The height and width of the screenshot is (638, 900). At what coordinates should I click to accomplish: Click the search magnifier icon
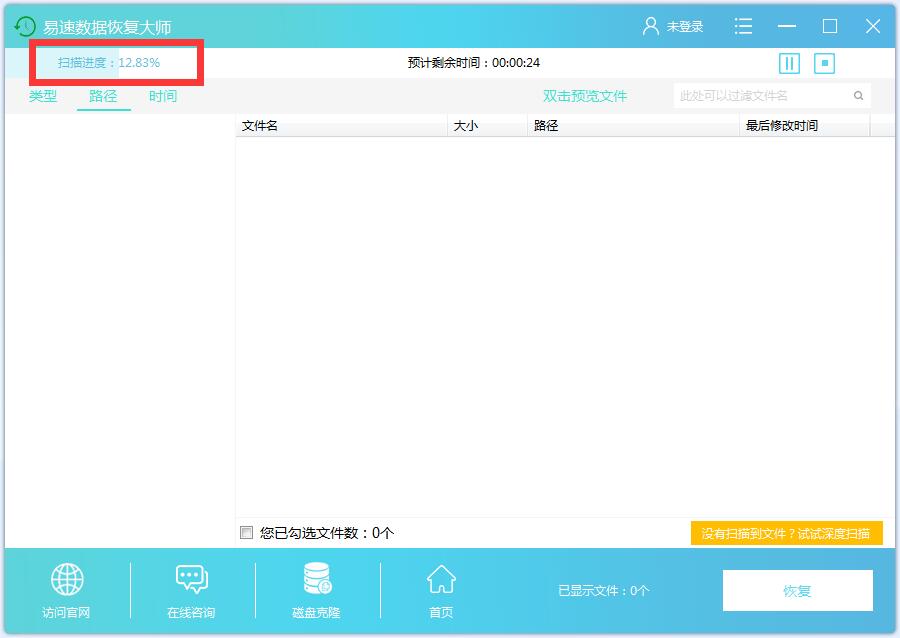click(858, 96)
